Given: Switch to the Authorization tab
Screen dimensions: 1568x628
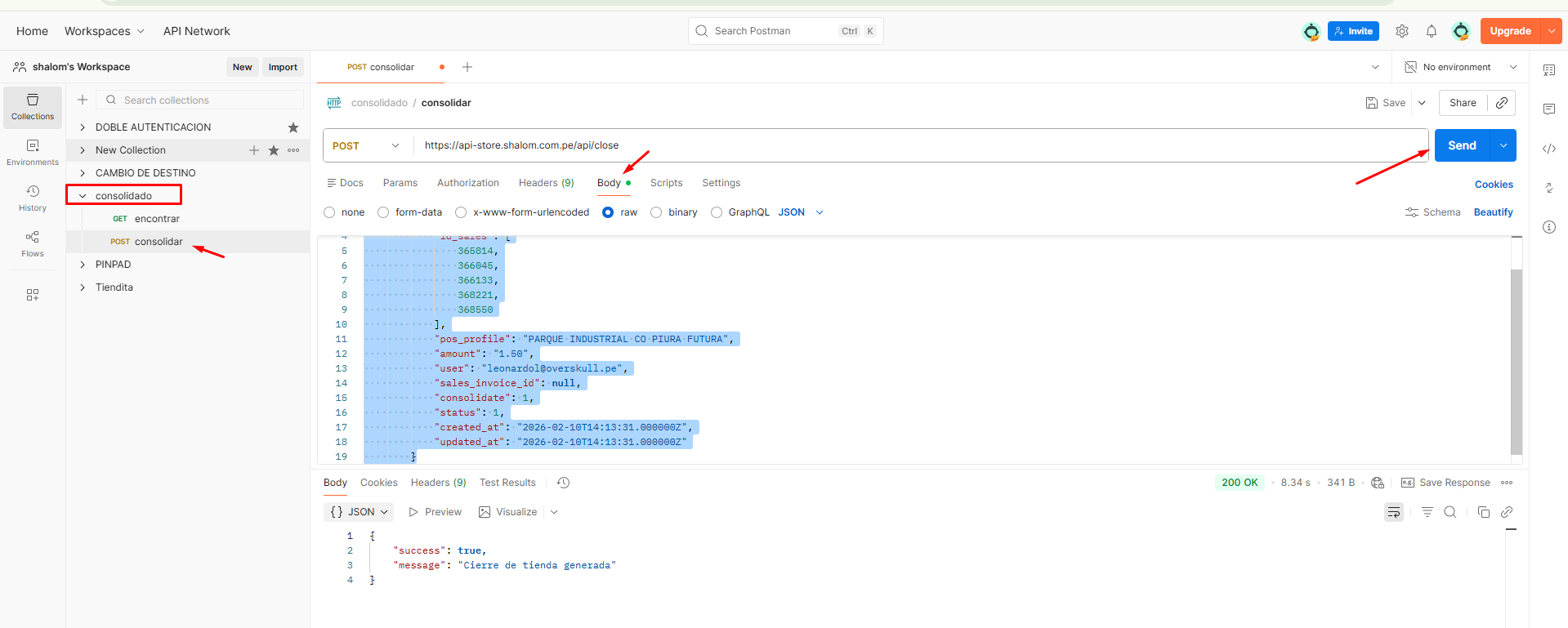Looking at the screenshot, I should 467,183.
